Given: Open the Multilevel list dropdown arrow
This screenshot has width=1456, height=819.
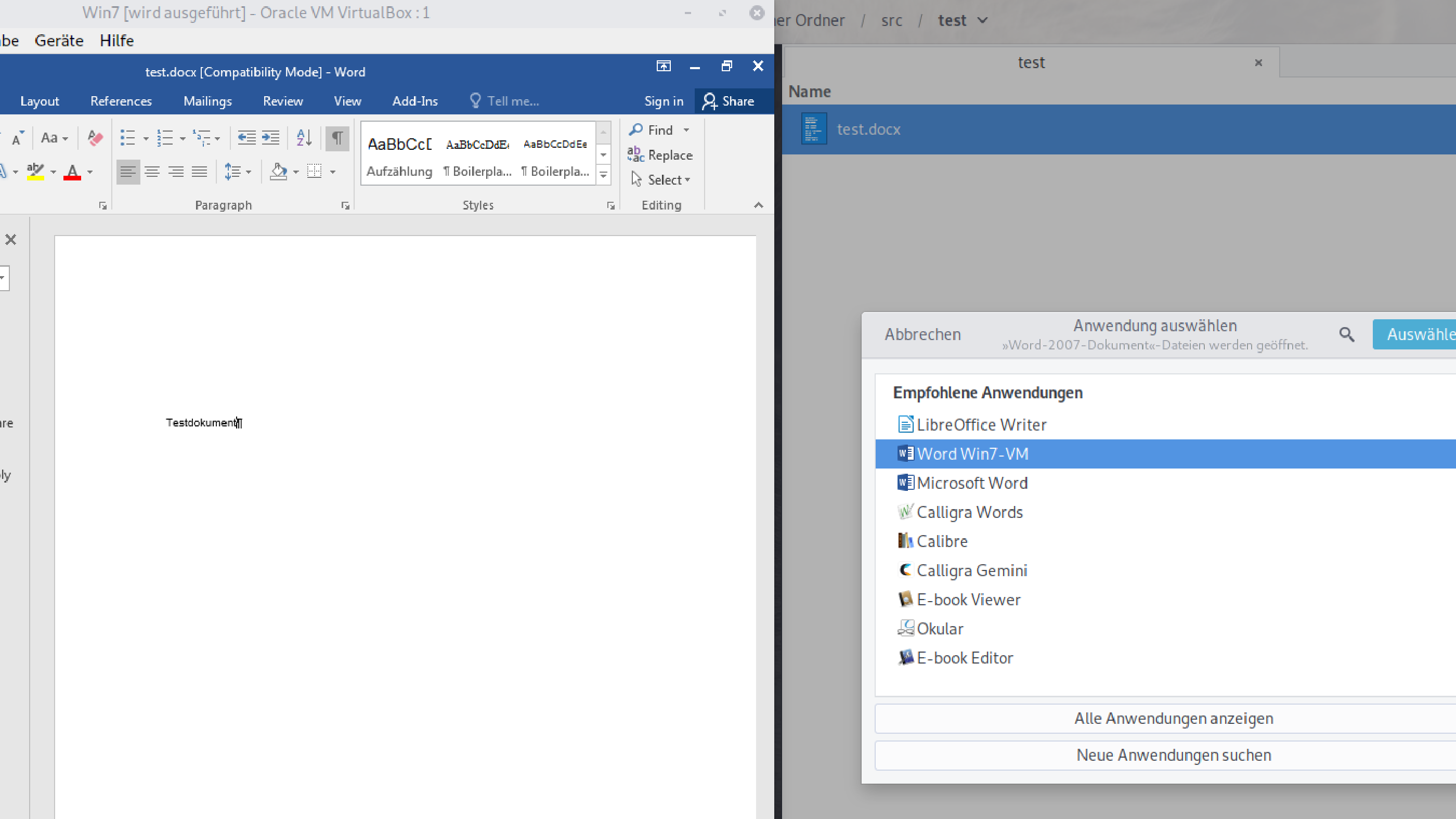Looking at the screenshot, I should point(217,138).
